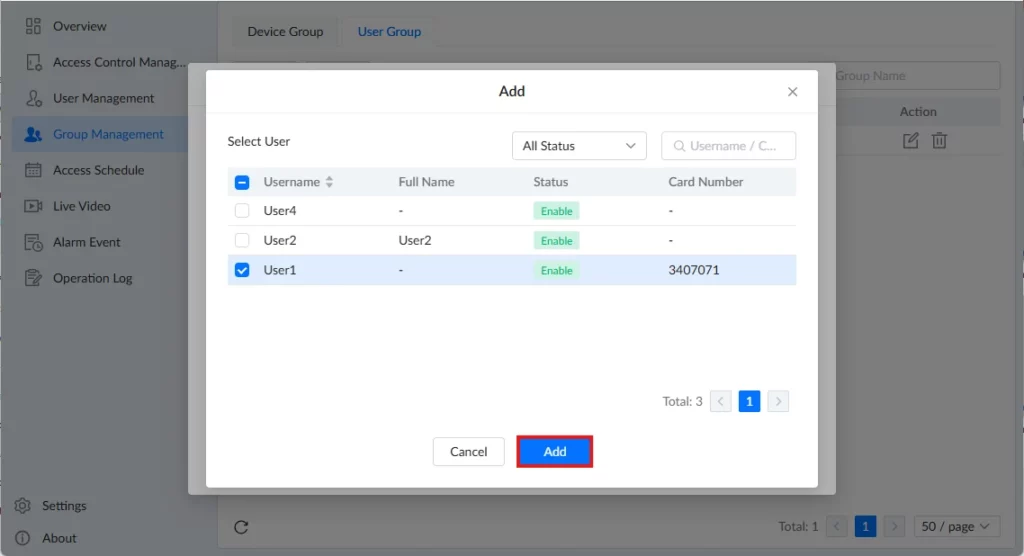Image resolution: width=1024 pixels, height=556 pixels.
Task: Click the Cancel button
Action: 468,451
